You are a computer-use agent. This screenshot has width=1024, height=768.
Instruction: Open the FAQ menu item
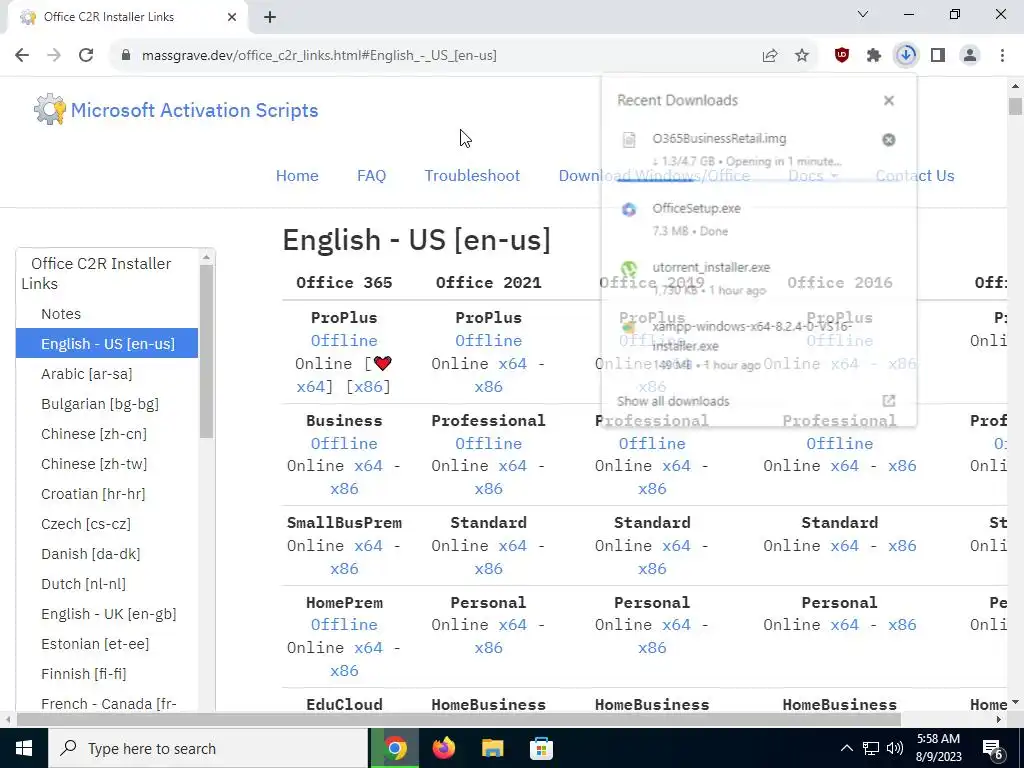372,176
